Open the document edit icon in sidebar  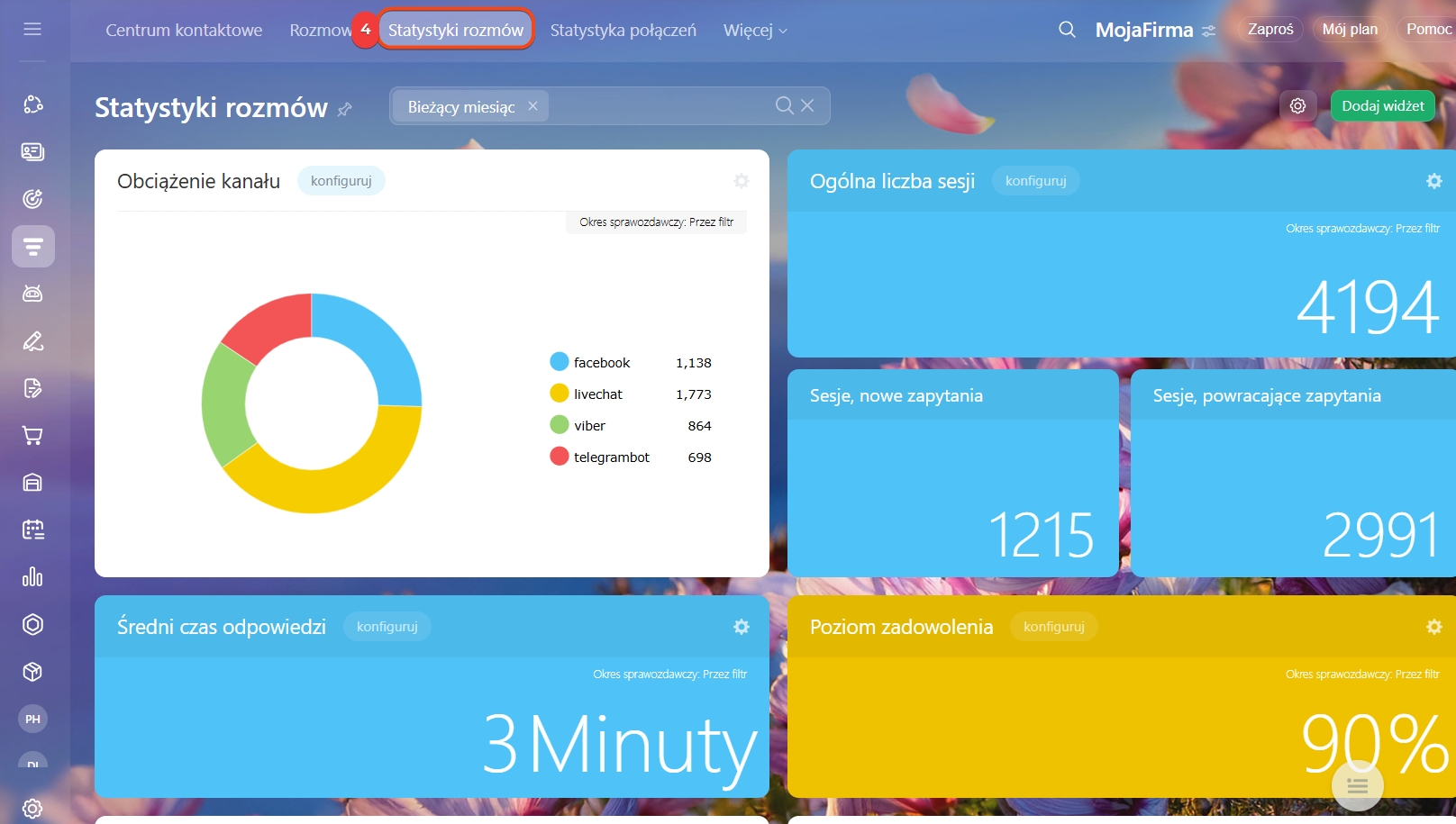coord(32,388)
